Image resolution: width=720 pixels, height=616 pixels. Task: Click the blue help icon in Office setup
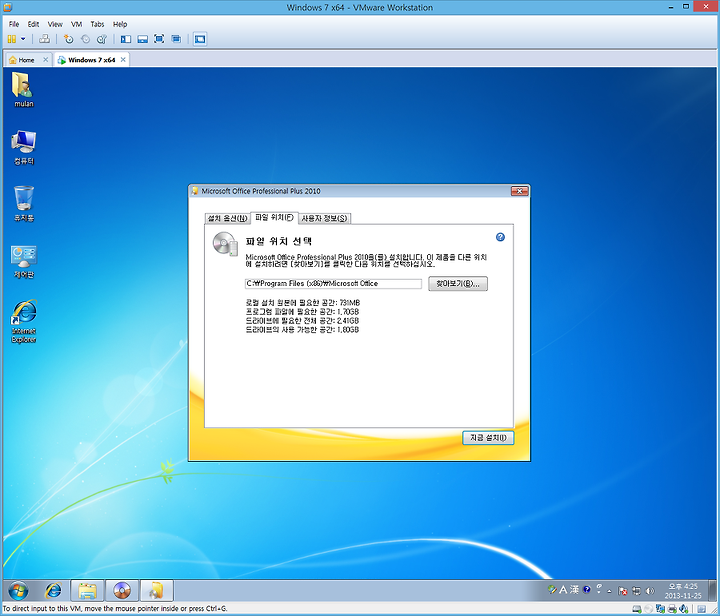pos(500,237)
